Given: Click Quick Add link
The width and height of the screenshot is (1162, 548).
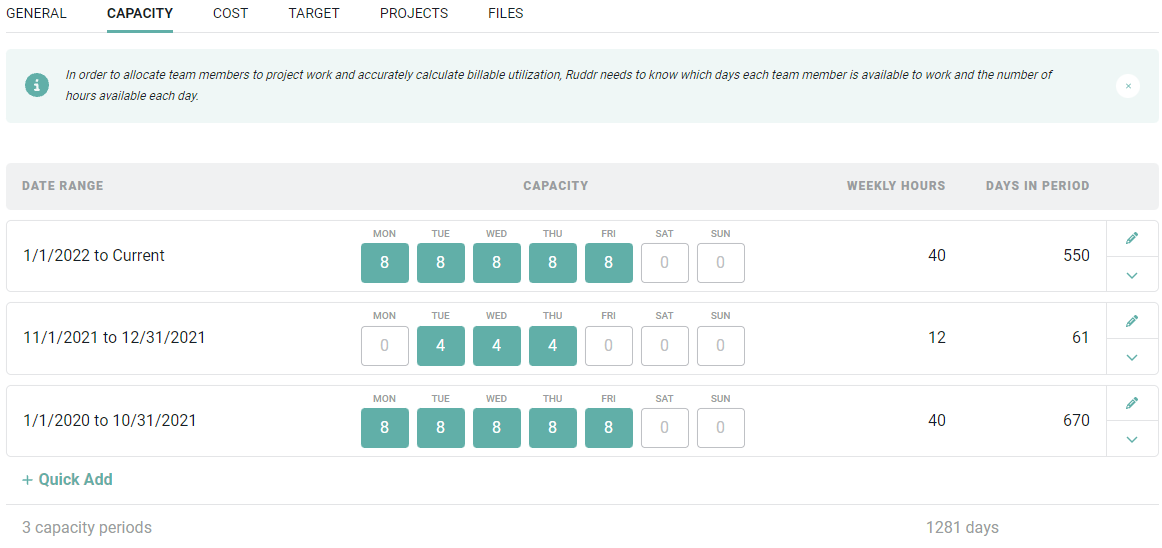Looking at the screenshot, I should pyautogui.click(x=67, y=480).
